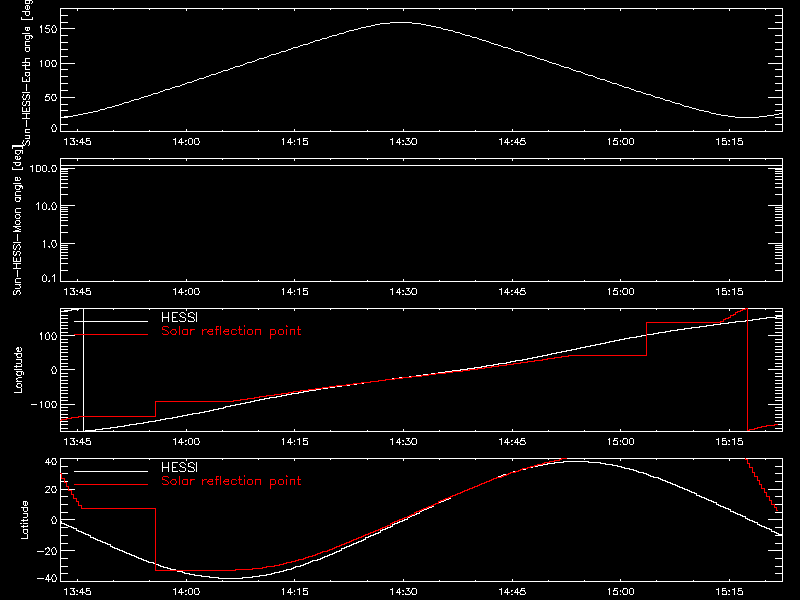The width and height of the screenshot is (800, 600).
Task: Click the 10.0 tick label on Moon angle axis
Action: click(46, 206)
